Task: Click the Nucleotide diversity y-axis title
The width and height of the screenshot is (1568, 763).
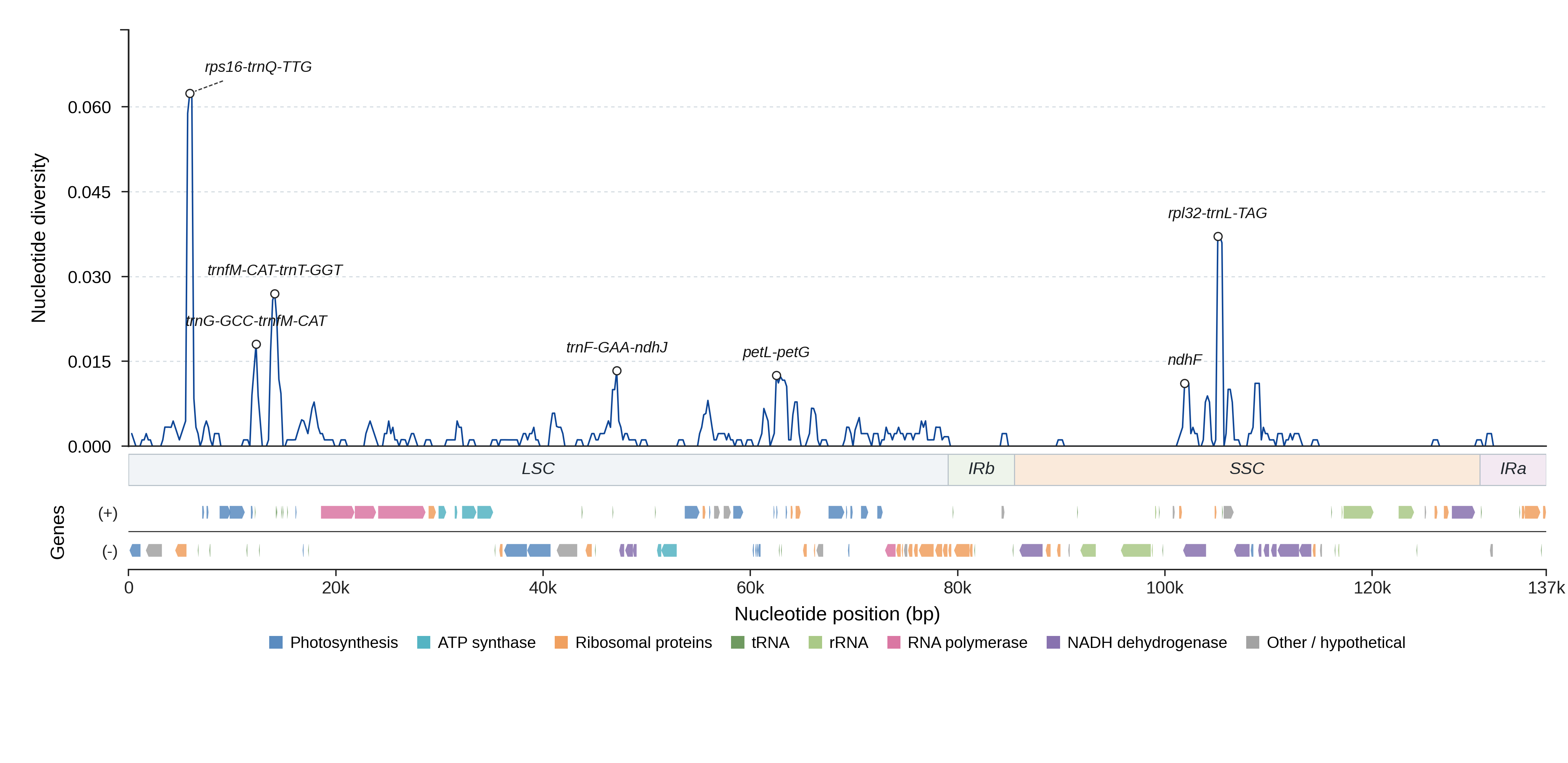Action: coord(38,238)
